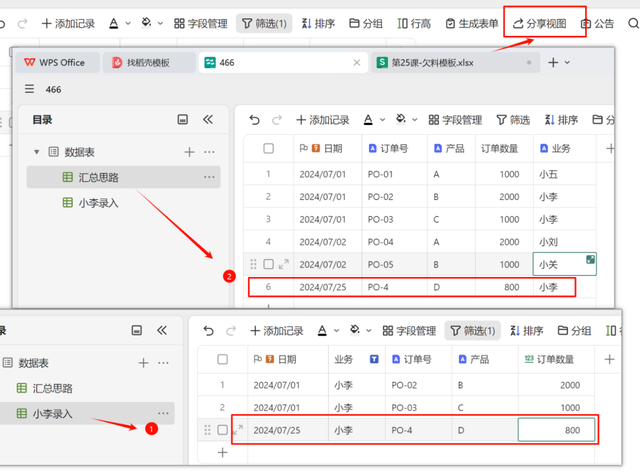This screenshot has width=640, height=475.
Task: Open fill color dropdown arrow in top toolbar
Action: [160, 24]
